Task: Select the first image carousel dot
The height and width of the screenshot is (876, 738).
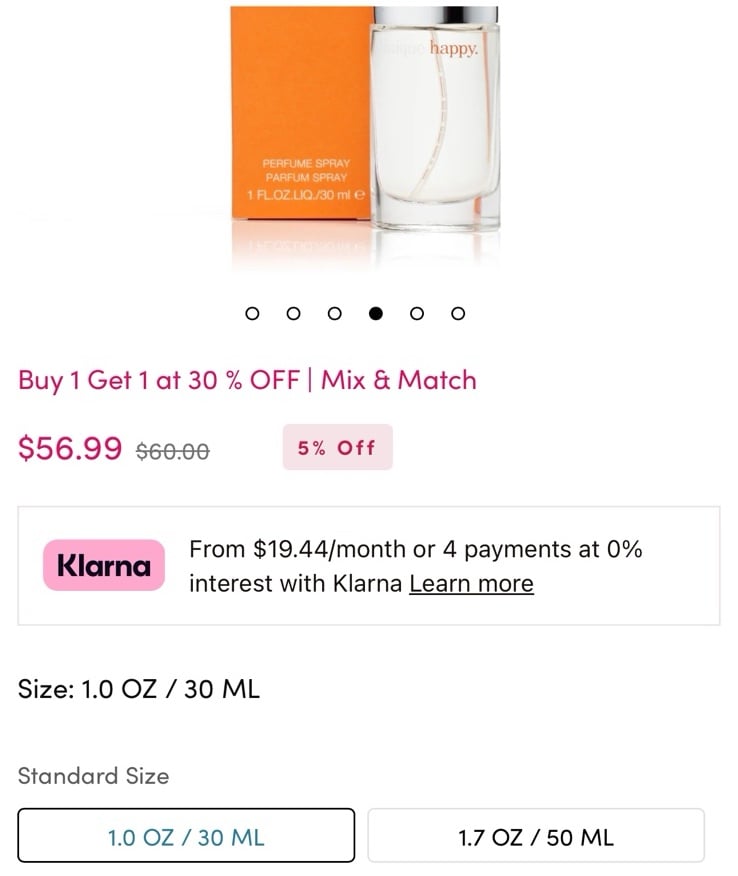Action: coord(252,313)
